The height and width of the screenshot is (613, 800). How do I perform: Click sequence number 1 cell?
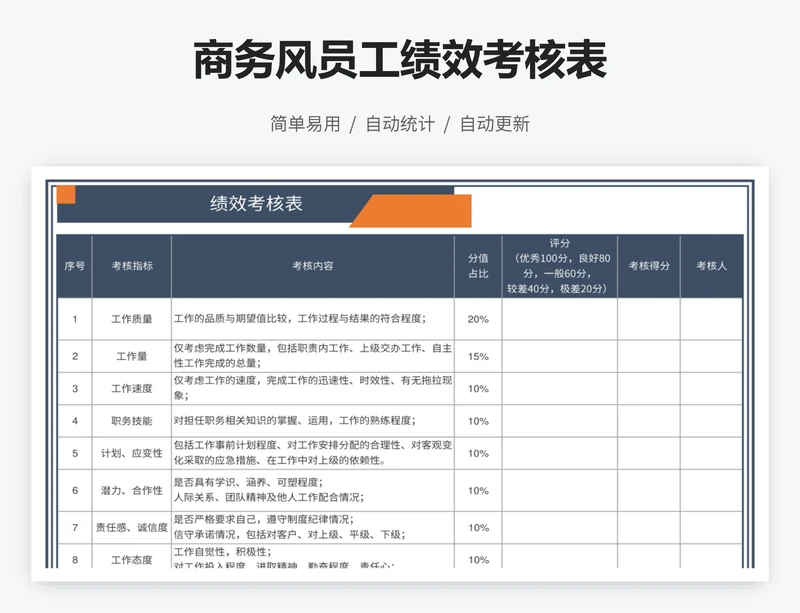tap(74, 319)
